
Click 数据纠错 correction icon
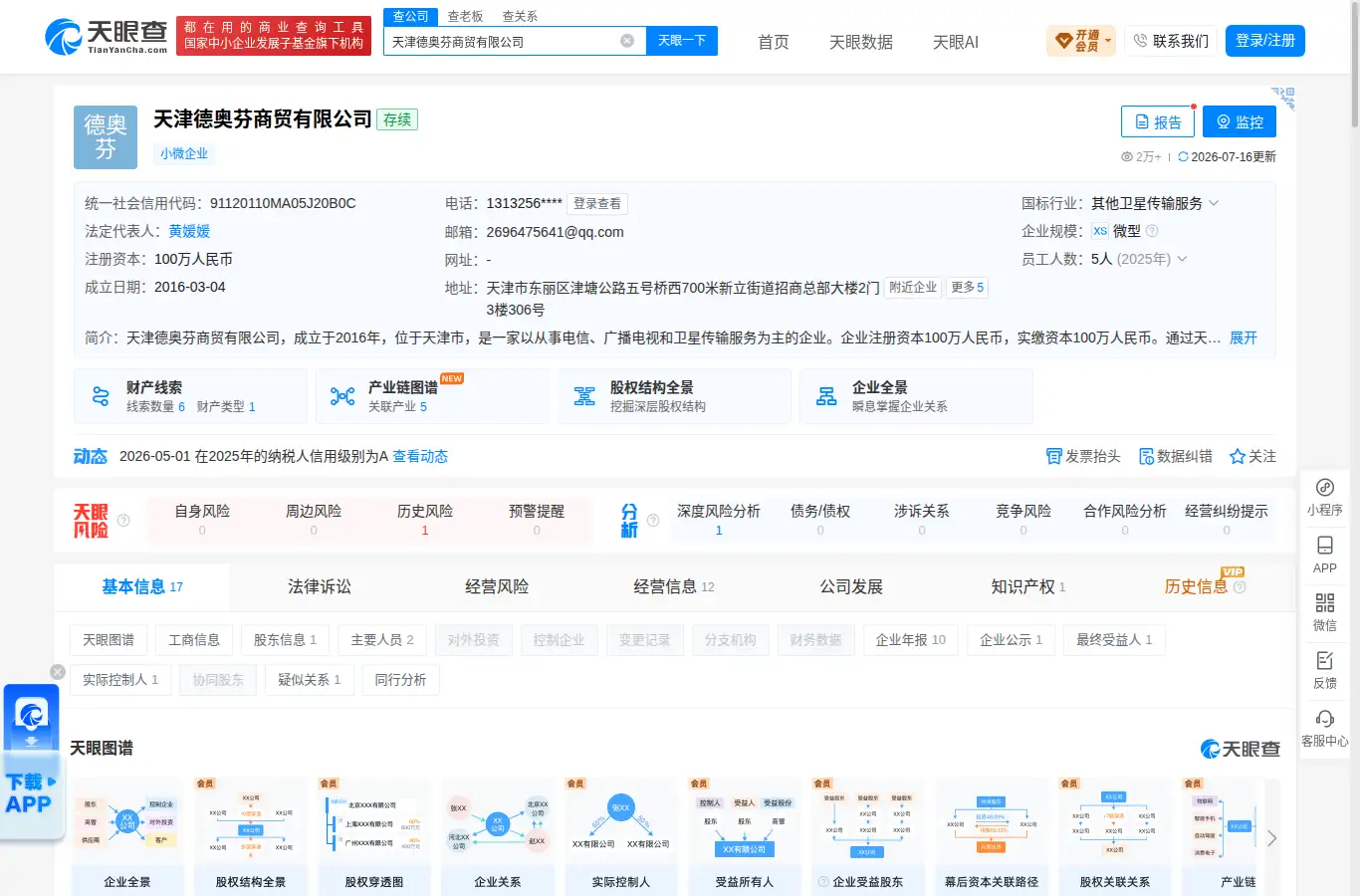pyautogui.click(x=1146, y=456)
